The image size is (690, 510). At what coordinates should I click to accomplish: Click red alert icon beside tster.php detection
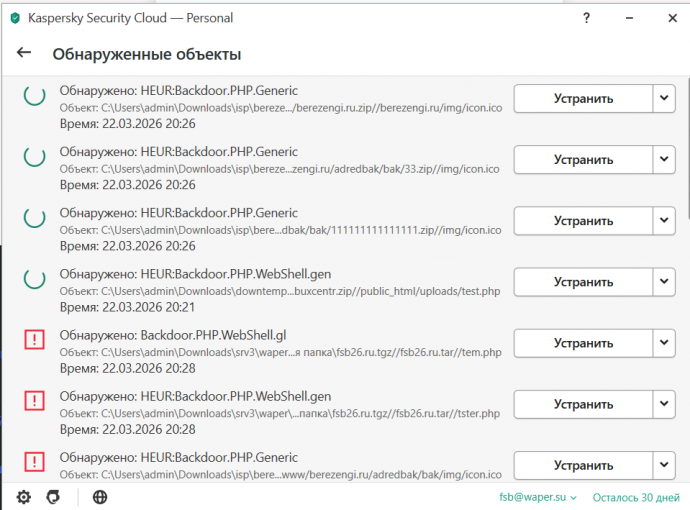click(35, 403)
